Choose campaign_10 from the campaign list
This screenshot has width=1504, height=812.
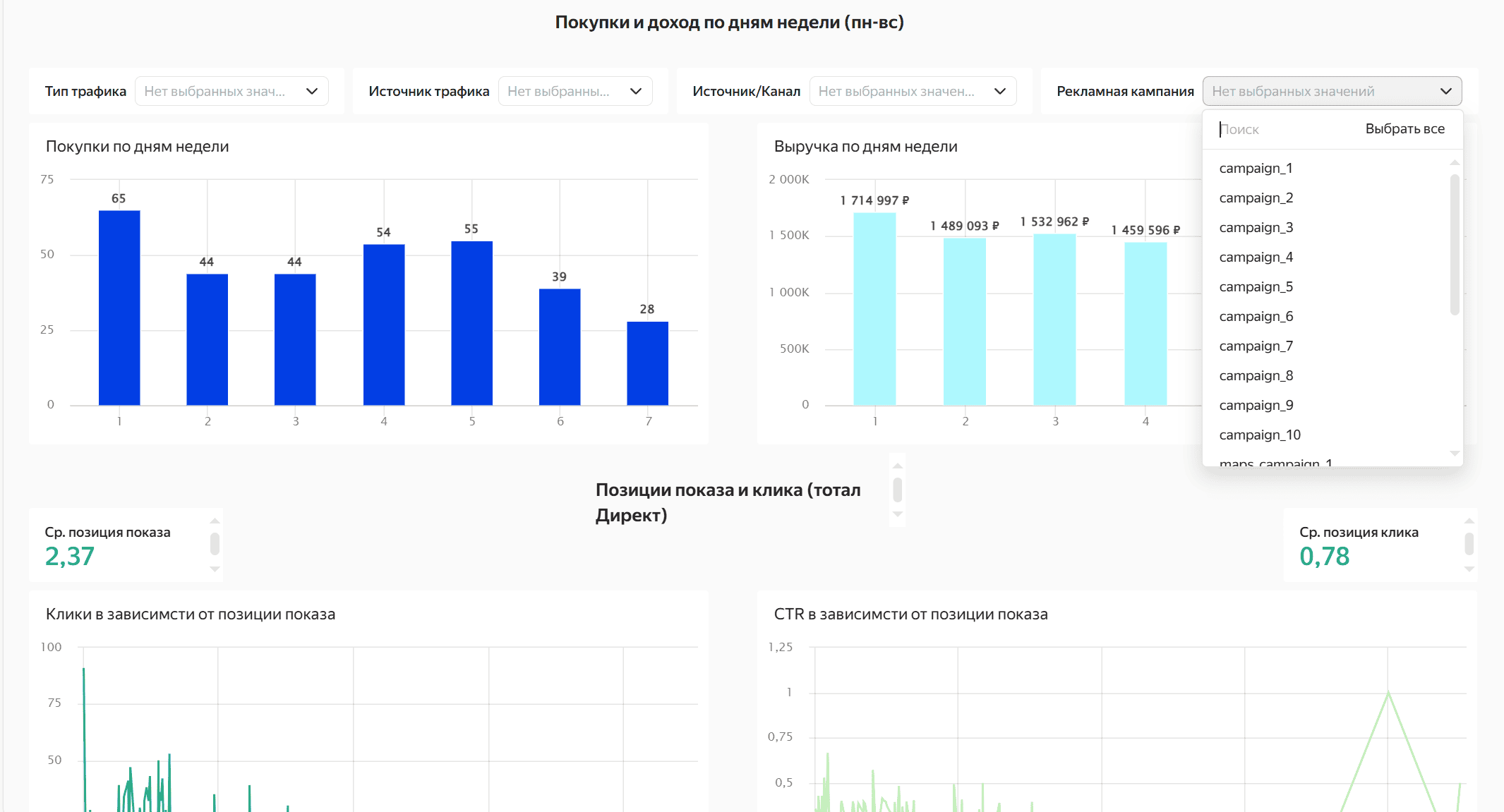(1260, 435)
